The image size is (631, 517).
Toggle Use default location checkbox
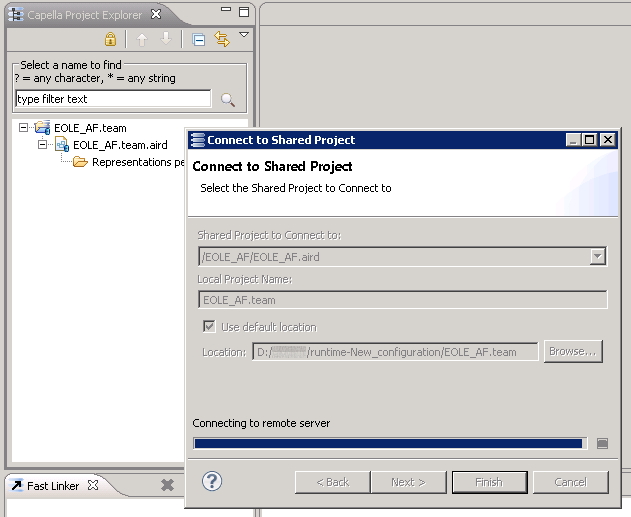pyautogui.click(x=209, y=327)
